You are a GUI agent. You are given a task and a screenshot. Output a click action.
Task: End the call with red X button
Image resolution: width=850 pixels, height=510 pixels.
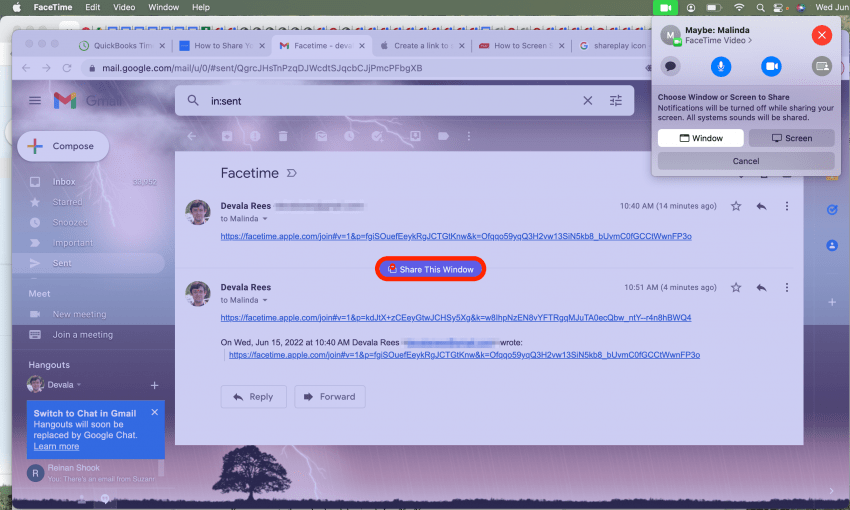(821, 35)
